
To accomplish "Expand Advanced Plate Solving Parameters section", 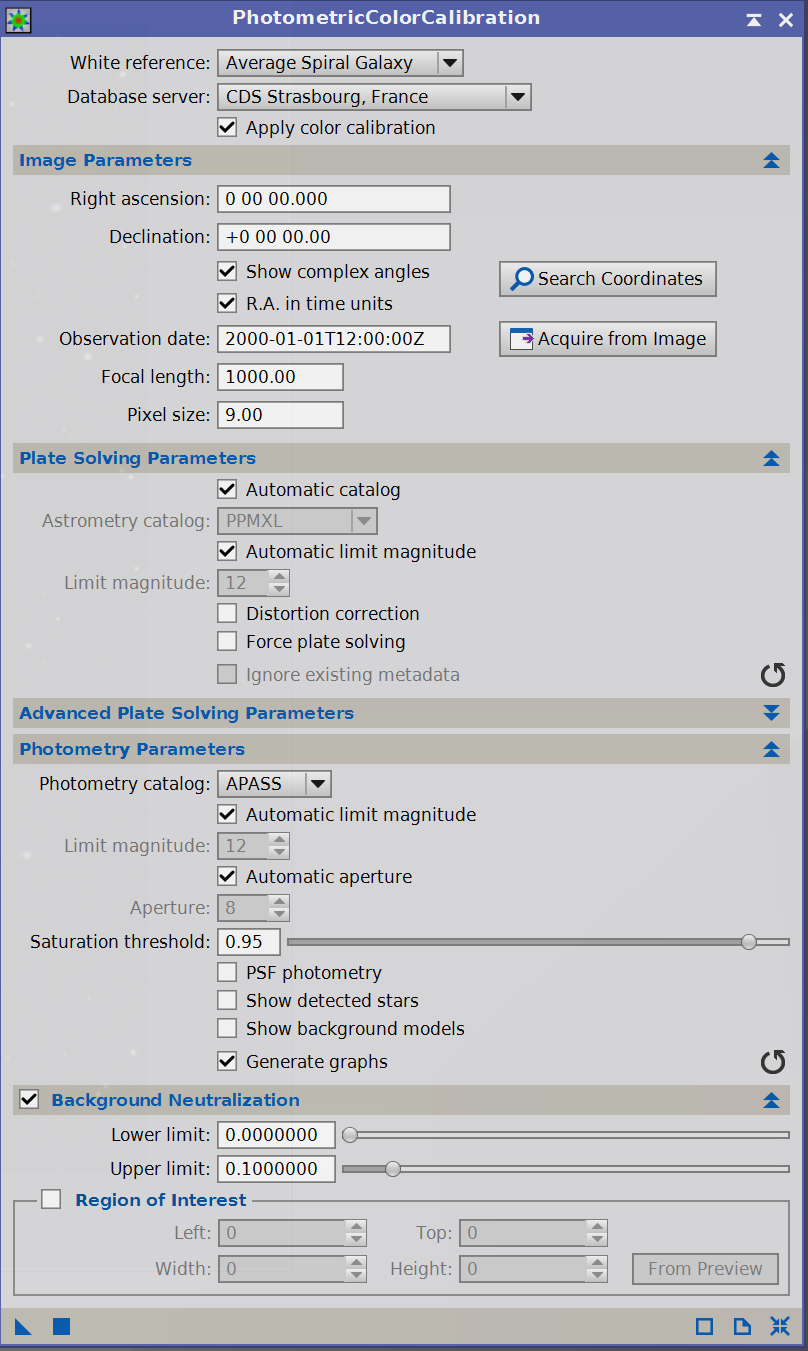I will point(770,713).
